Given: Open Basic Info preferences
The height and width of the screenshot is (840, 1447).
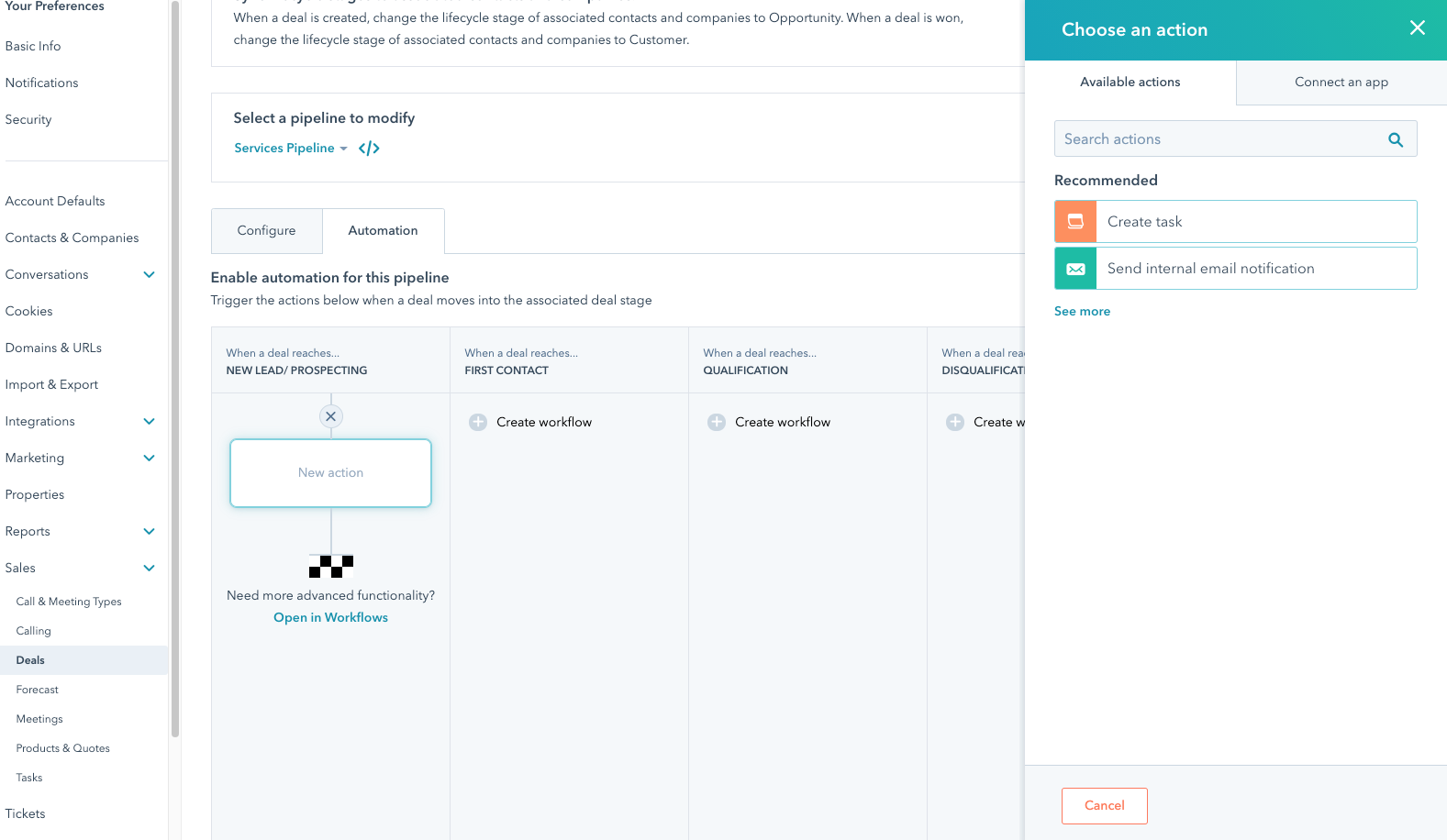Looking at the screenshot, I should point(33,46).
